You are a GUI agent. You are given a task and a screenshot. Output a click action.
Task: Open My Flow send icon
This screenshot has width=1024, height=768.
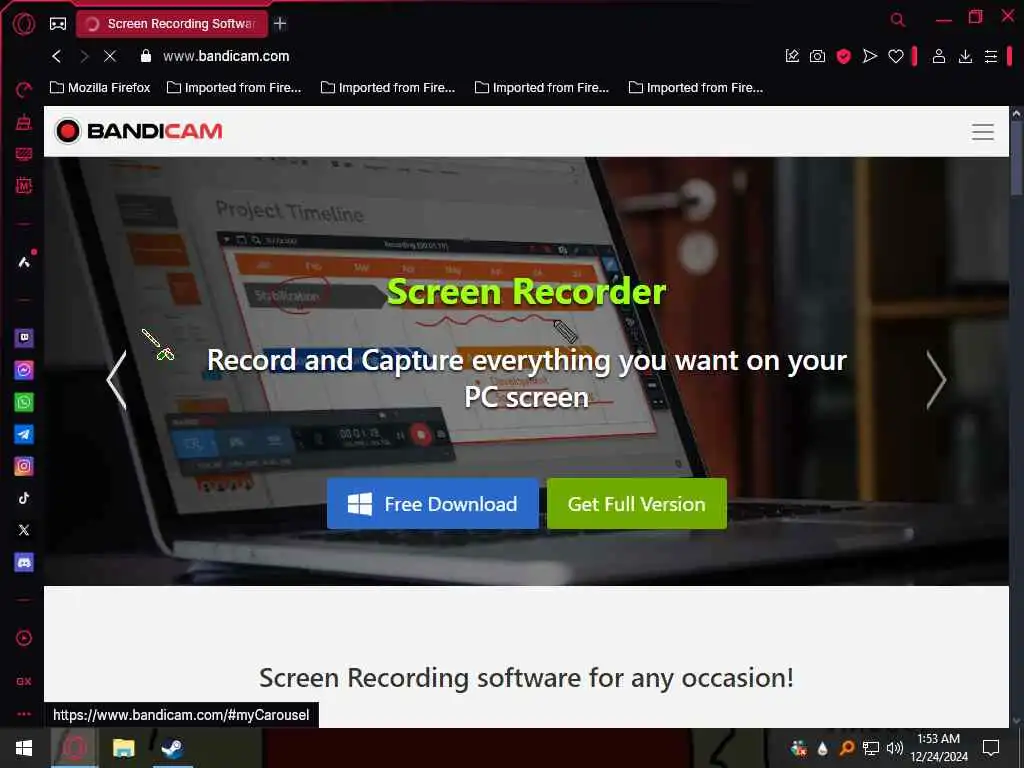(x=869, y=56)
